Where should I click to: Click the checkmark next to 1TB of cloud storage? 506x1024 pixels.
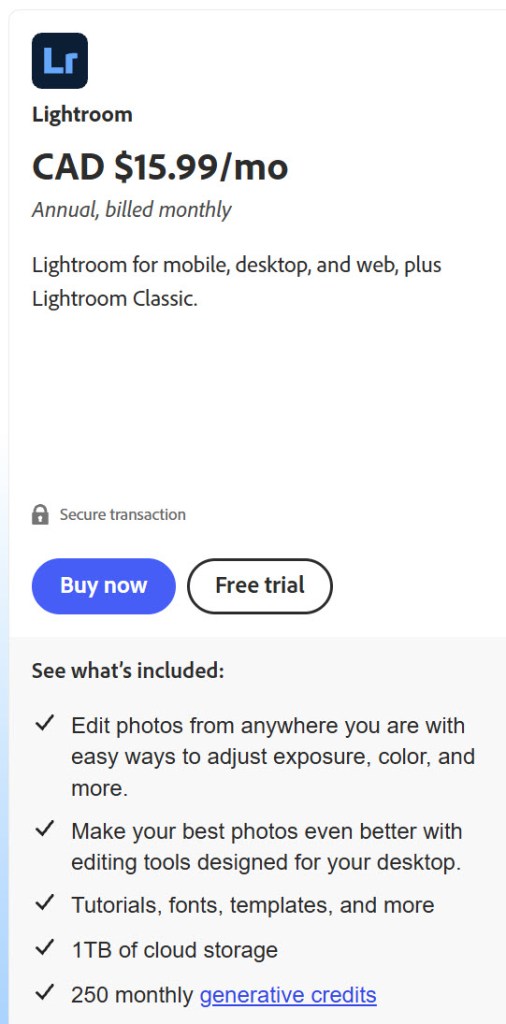44,948
